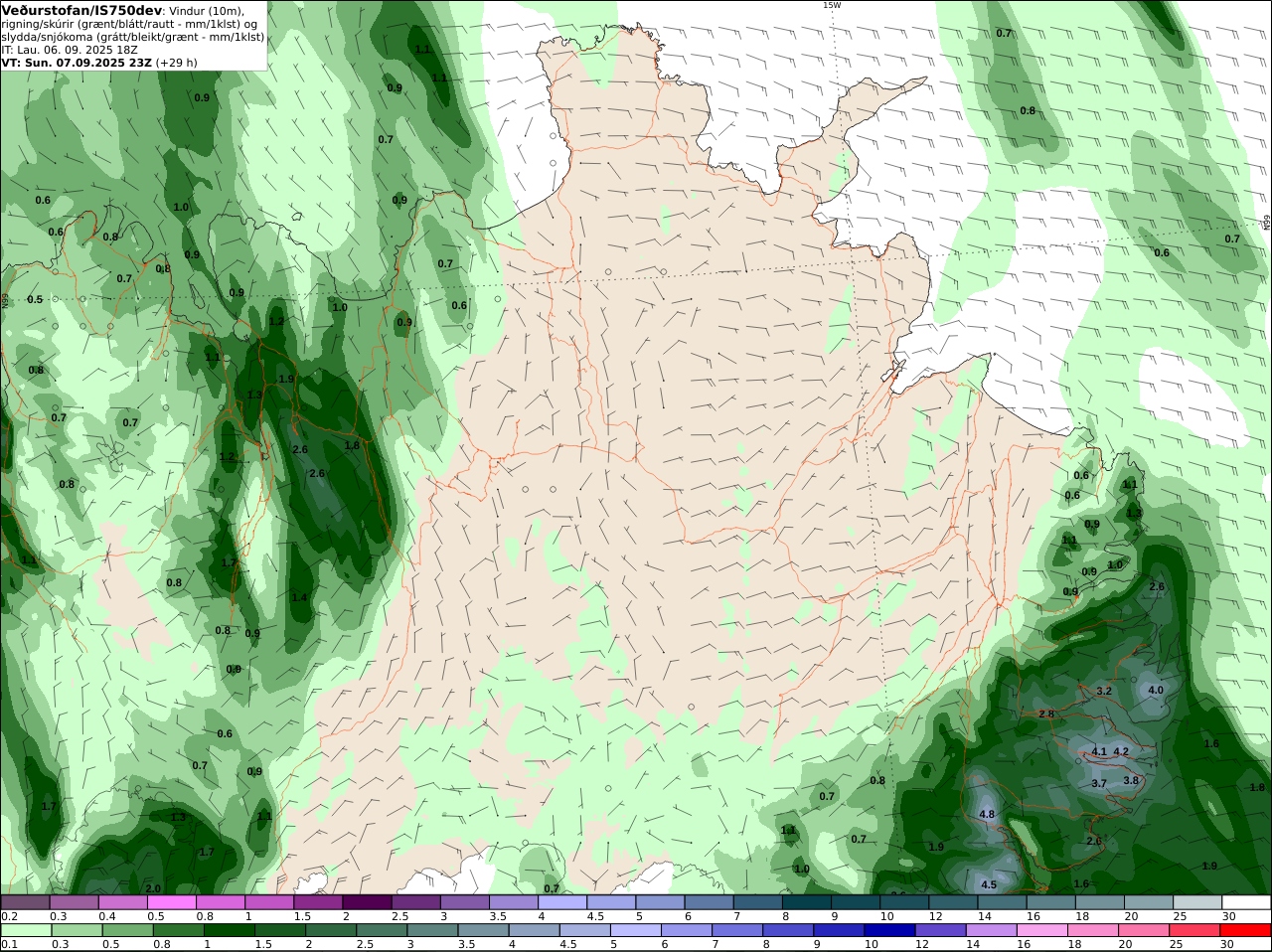This screenshot has width=1272, height=952.
Task: Click the 2.0 precipitation value on the map
Action: click(x=153, y=887)
